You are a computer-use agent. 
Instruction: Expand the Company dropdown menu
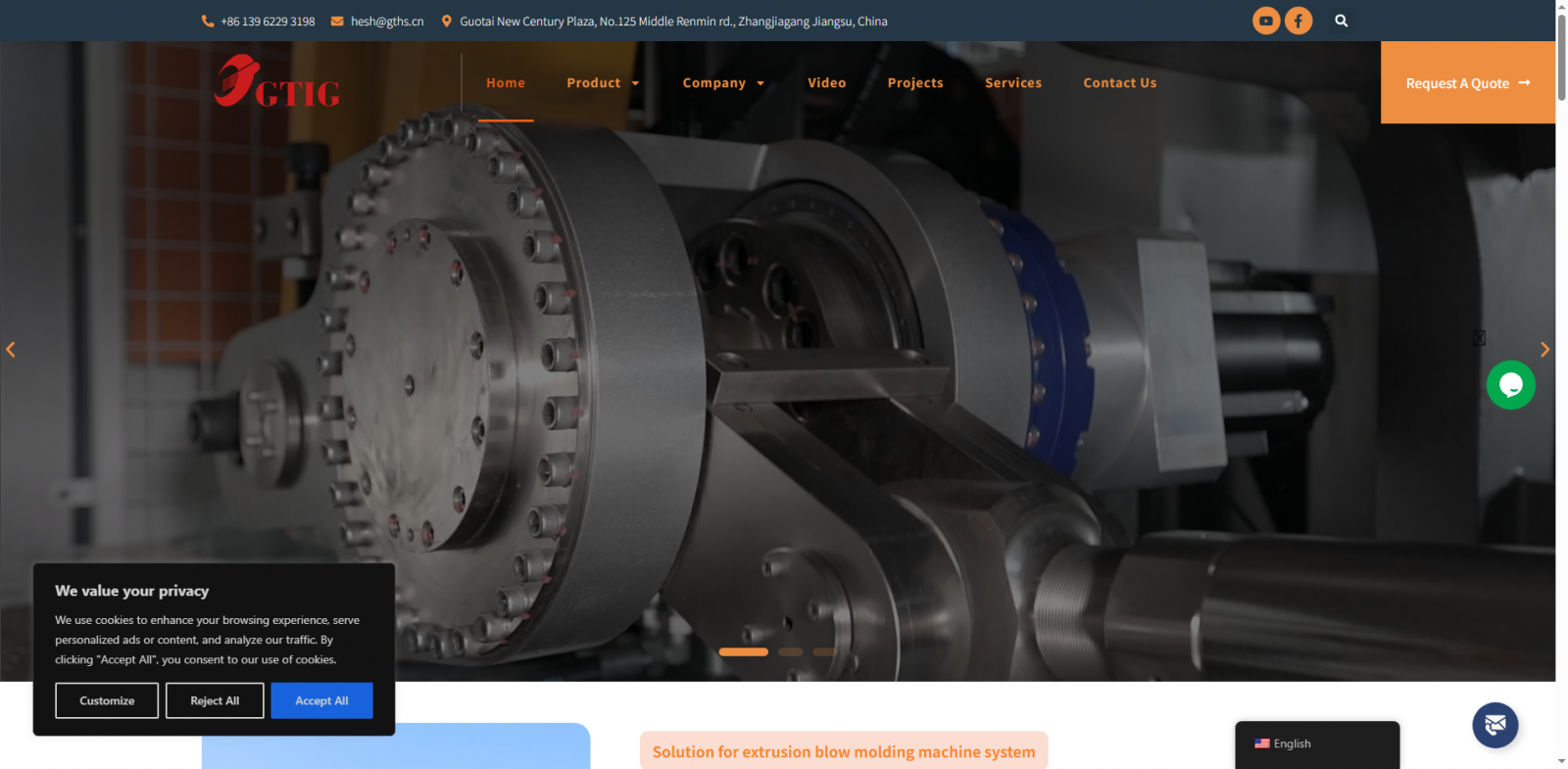tap(723, 83)
